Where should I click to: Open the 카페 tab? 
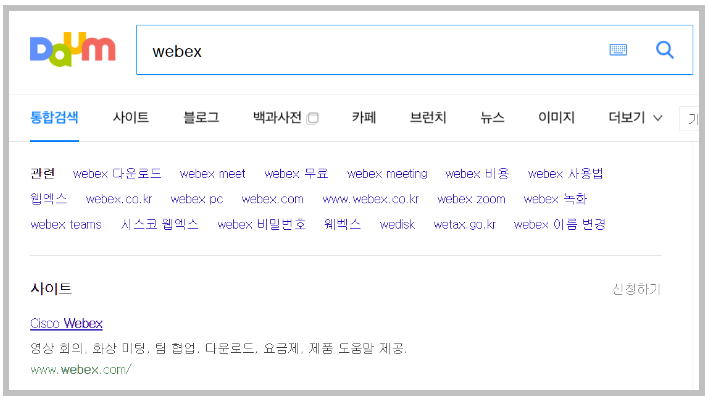click(x=364, y=118)
